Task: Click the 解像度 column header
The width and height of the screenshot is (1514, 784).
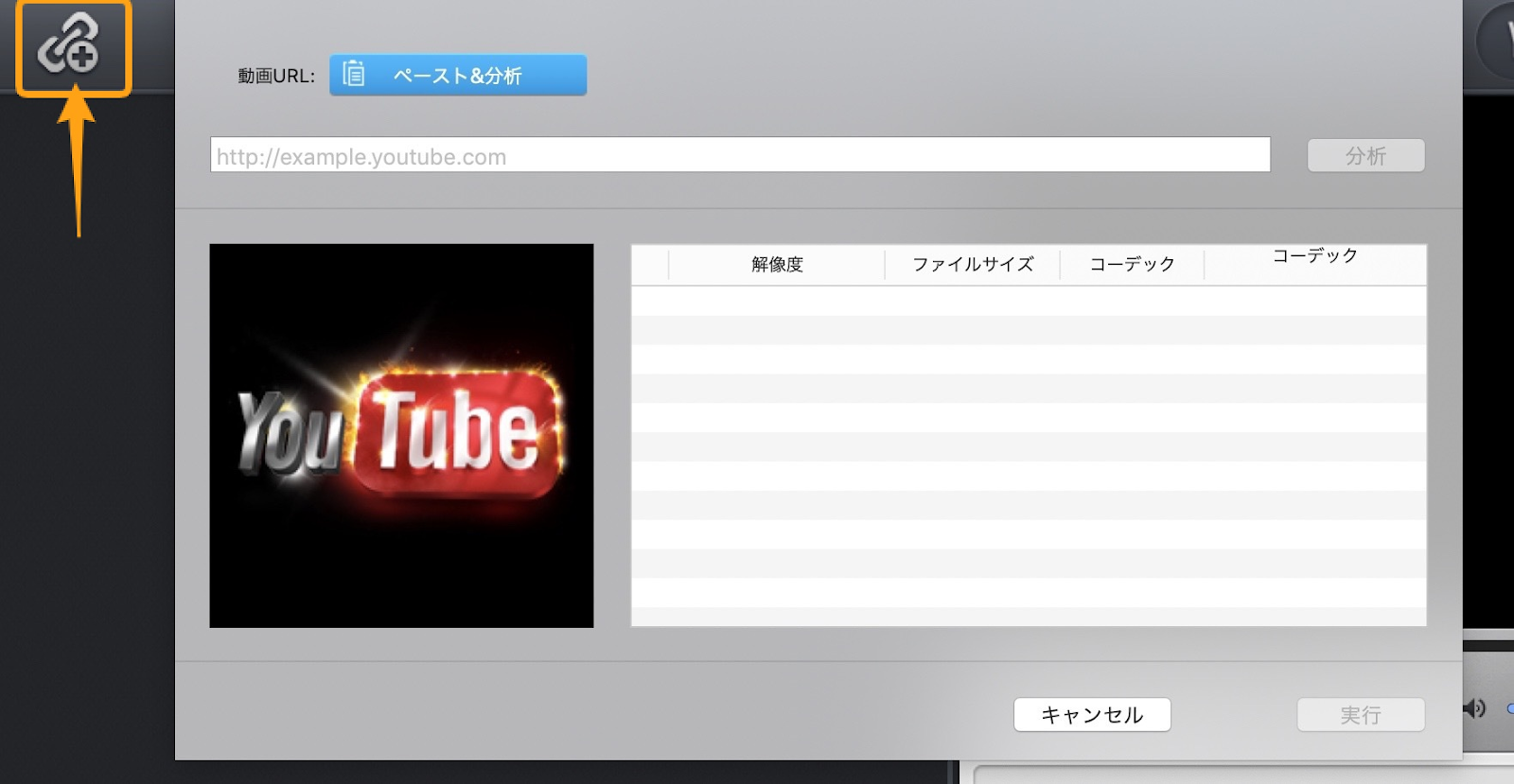Action: pos(777,265)
